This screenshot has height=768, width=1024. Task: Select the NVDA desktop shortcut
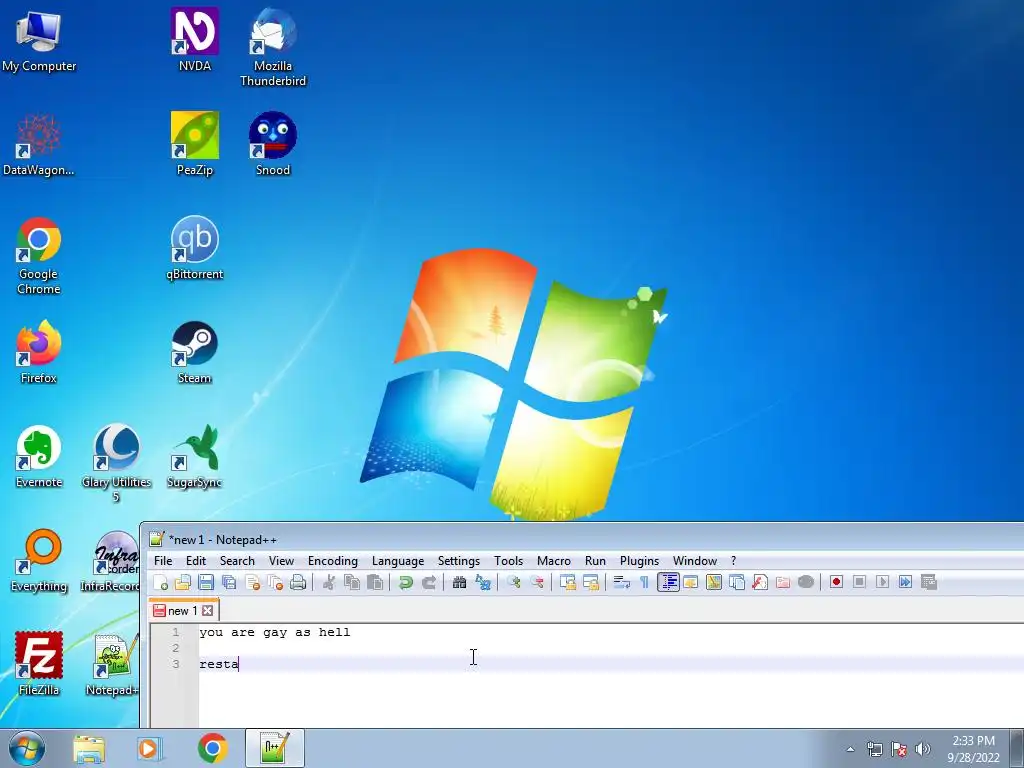(x=195, y=39)
